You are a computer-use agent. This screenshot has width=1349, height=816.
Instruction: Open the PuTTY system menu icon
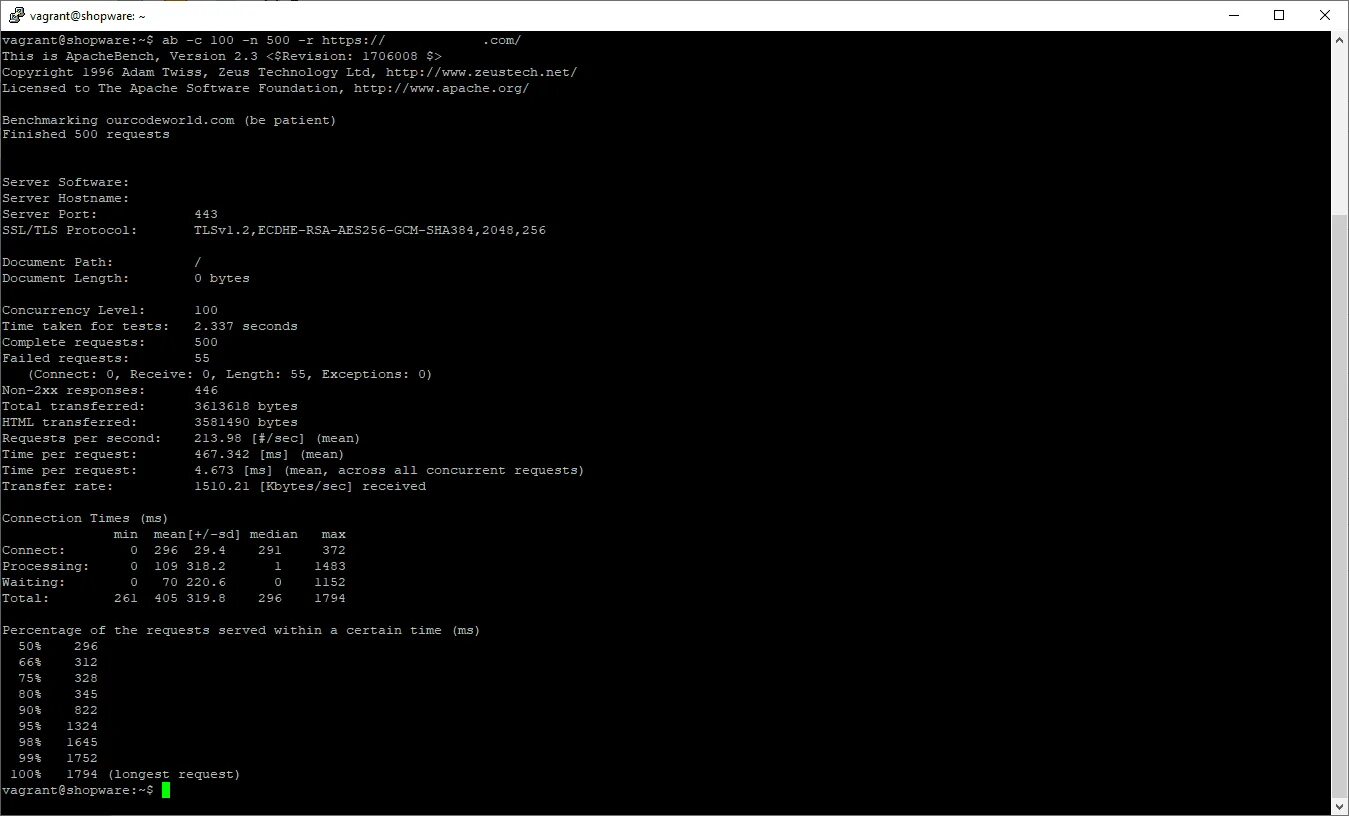16,15
